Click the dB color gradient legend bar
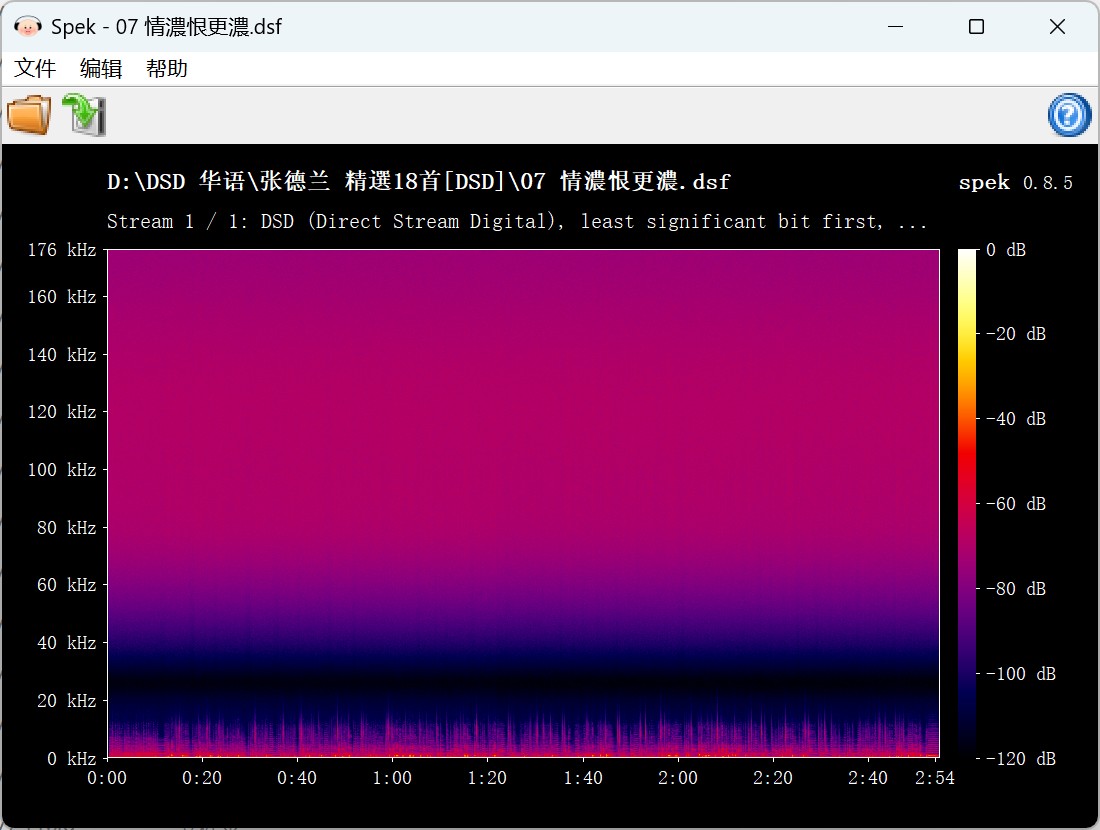The height and width of the screenshot is (830, 1100). [x=967, y=504]
